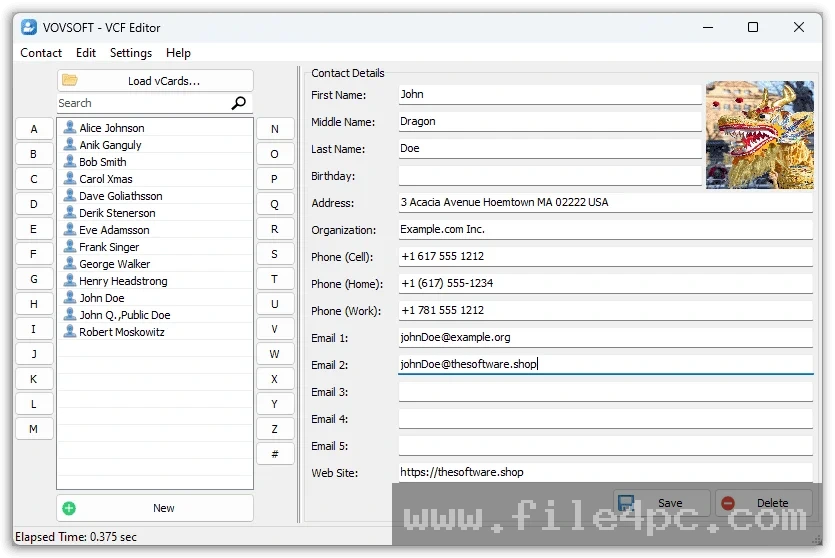Filter contacts by letter R

click(x=275, y=229)
